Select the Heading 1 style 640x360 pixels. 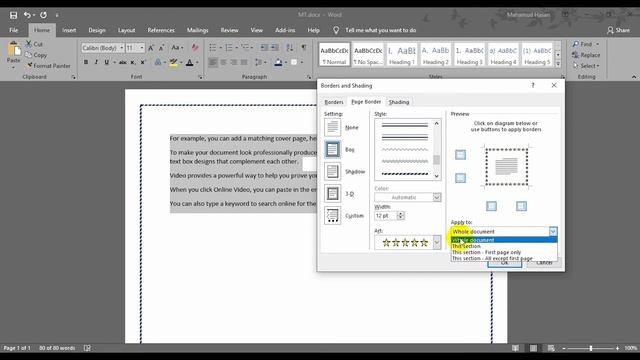(x=402, y=54)
